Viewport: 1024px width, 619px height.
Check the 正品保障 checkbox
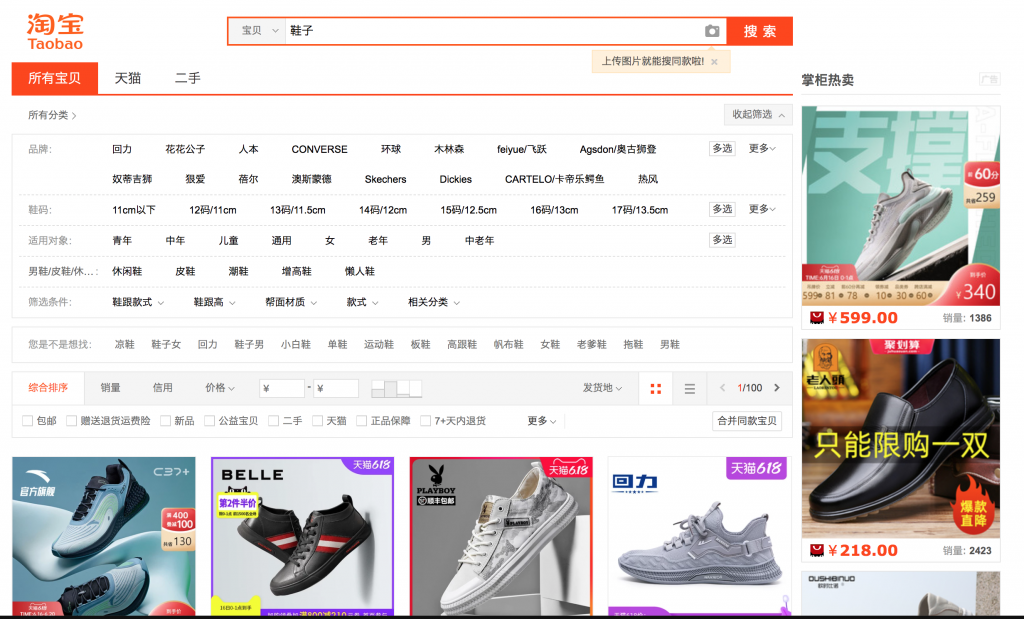(361, 421)
